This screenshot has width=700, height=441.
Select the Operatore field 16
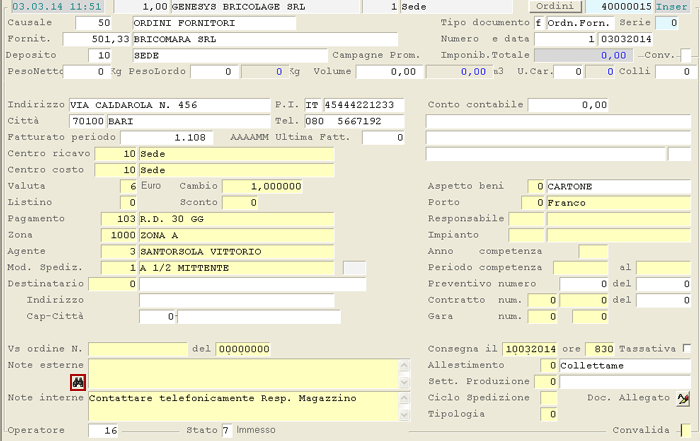(x=103, y=431)
